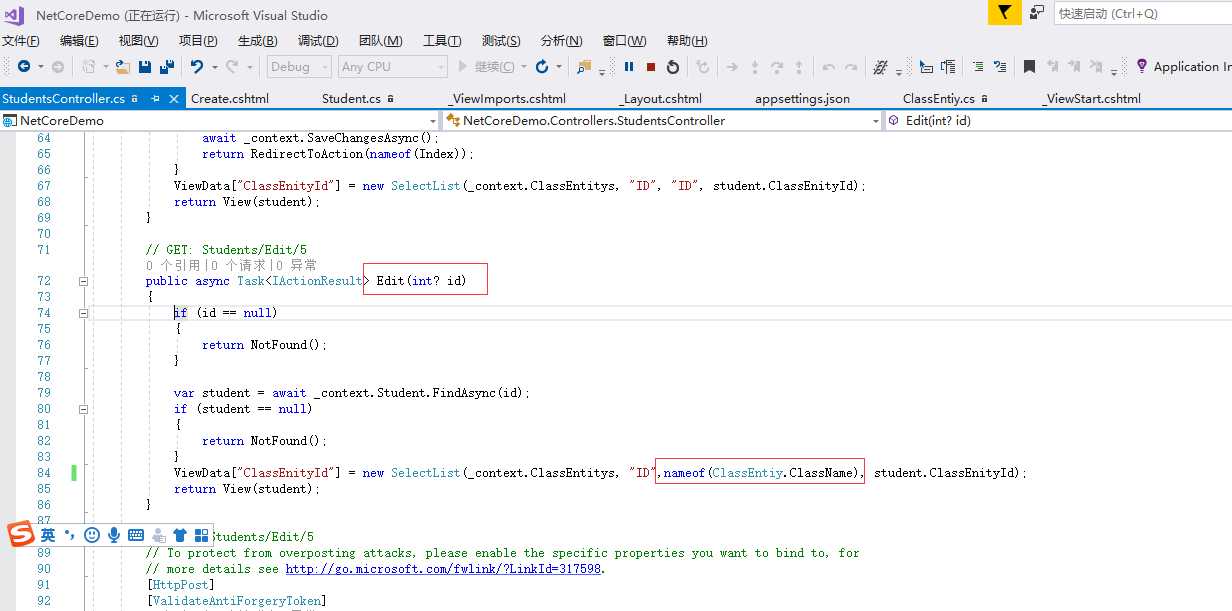The height and width of the screenshot is (611, 1232).
Task: Click the 0 个请求 CodeLens link
Action: tap(237, 265)
